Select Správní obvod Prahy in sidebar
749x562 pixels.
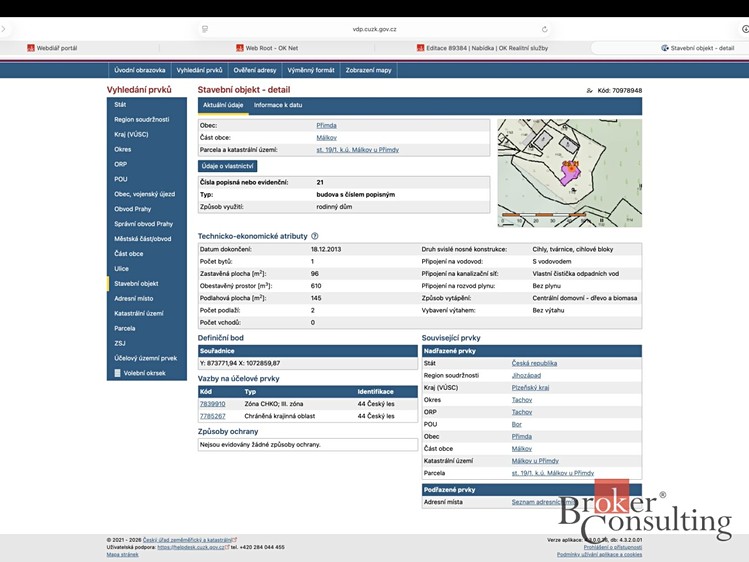point(147,223)
